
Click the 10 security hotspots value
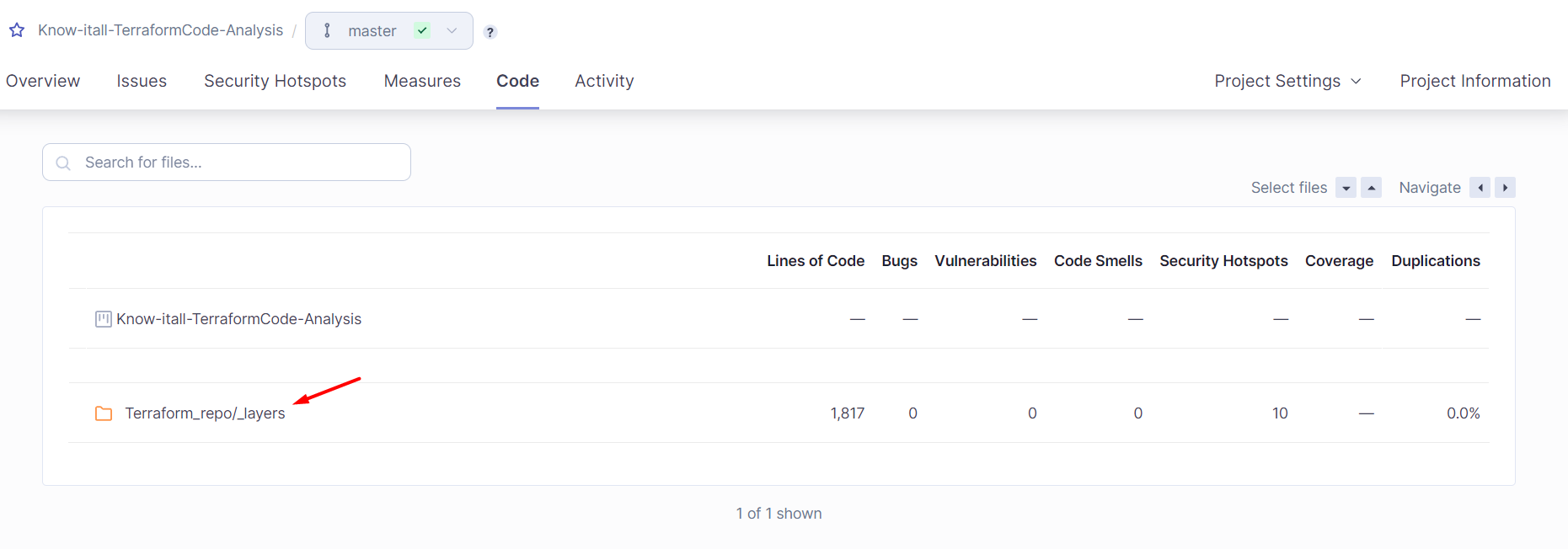pyautogui.click(x=1280, y=413)
